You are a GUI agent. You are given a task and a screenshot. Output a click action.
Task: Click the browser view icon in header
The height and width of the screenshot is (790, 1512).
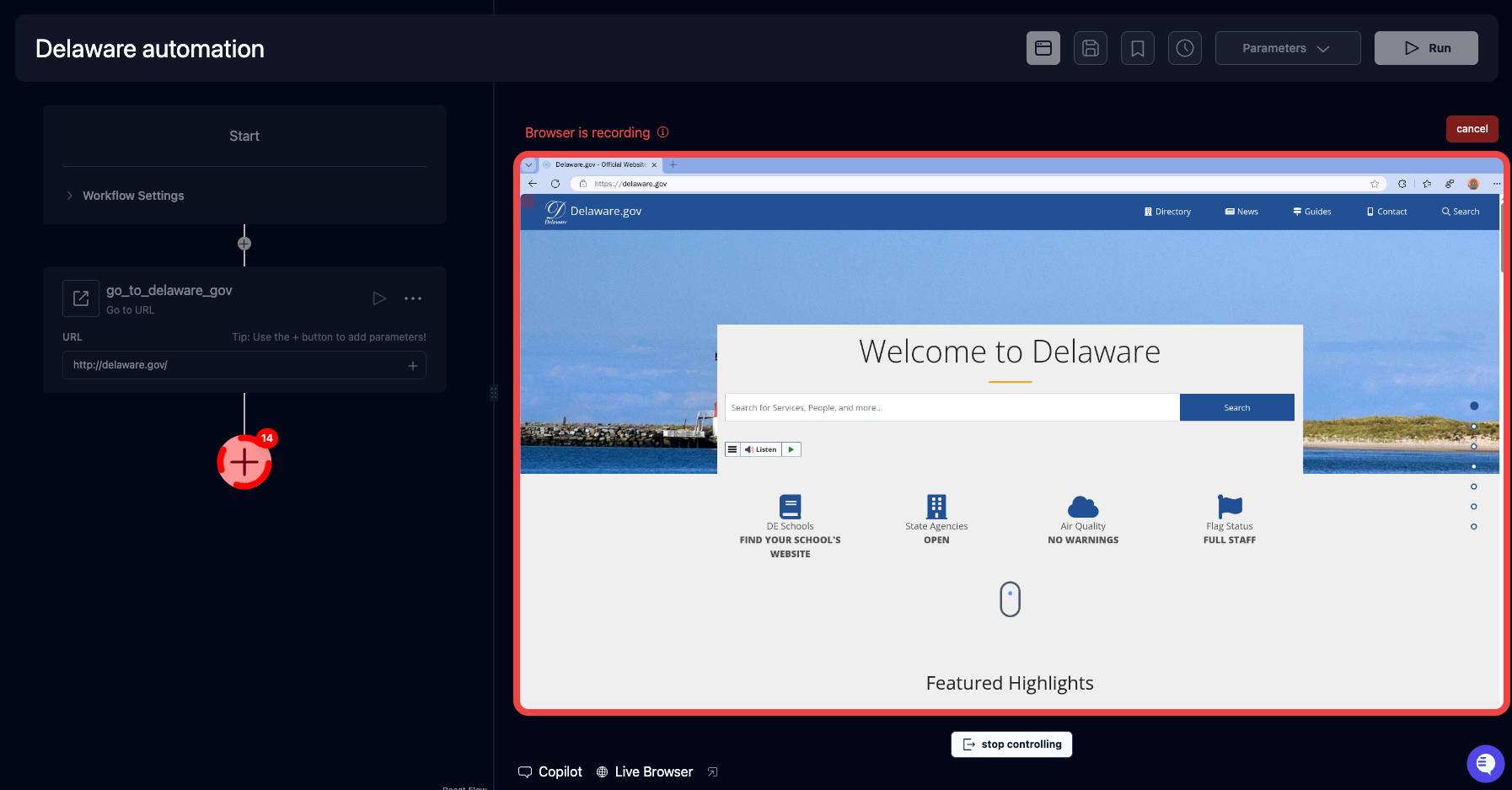pyautogui.click(x=1043, y=48)
